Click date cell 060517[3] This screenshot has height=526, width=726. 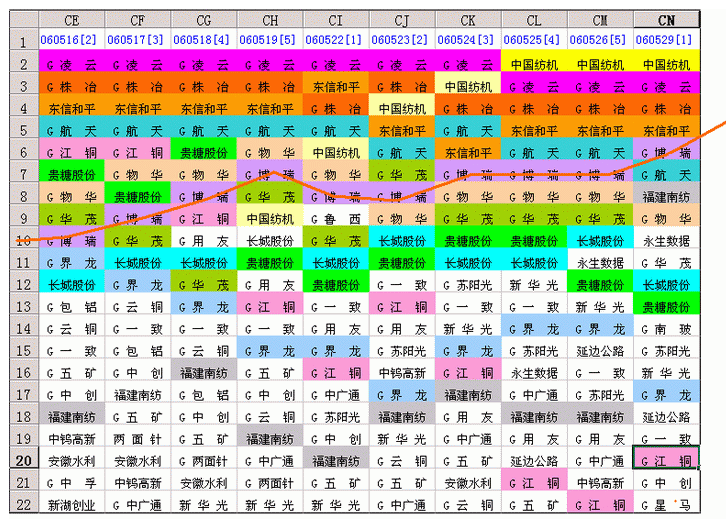pyautogui.click(x=138, y=40)
